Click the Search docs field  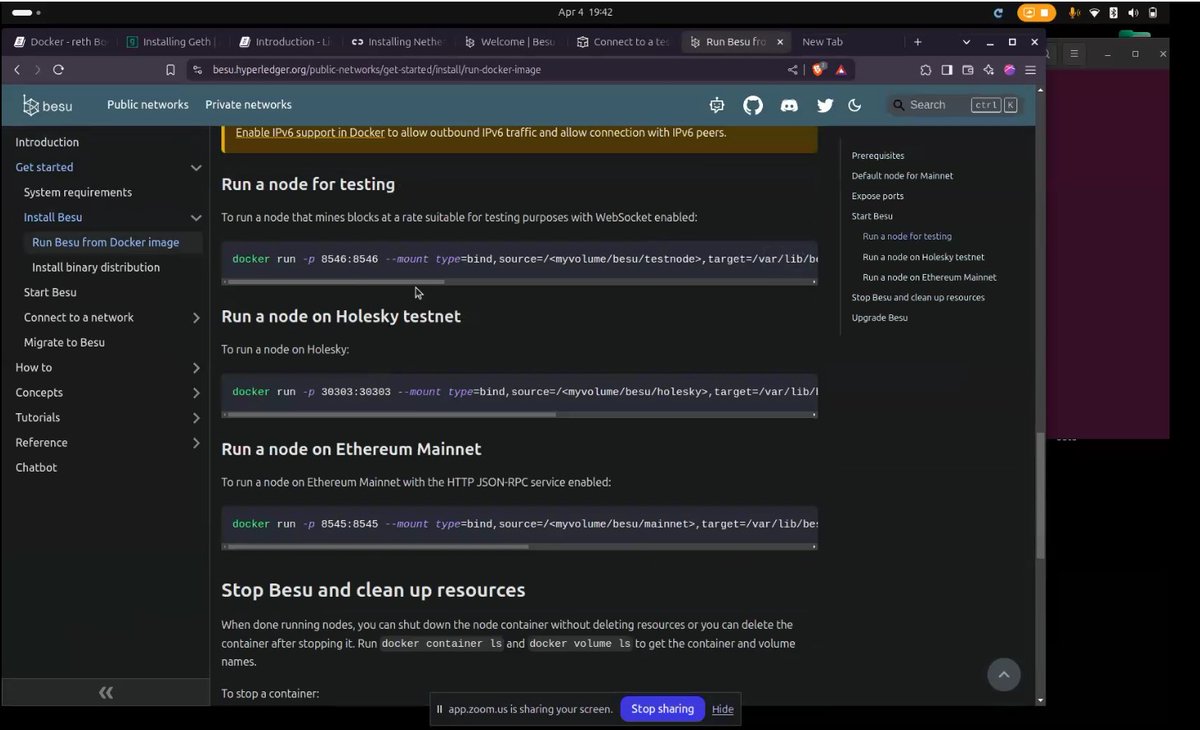955,105
